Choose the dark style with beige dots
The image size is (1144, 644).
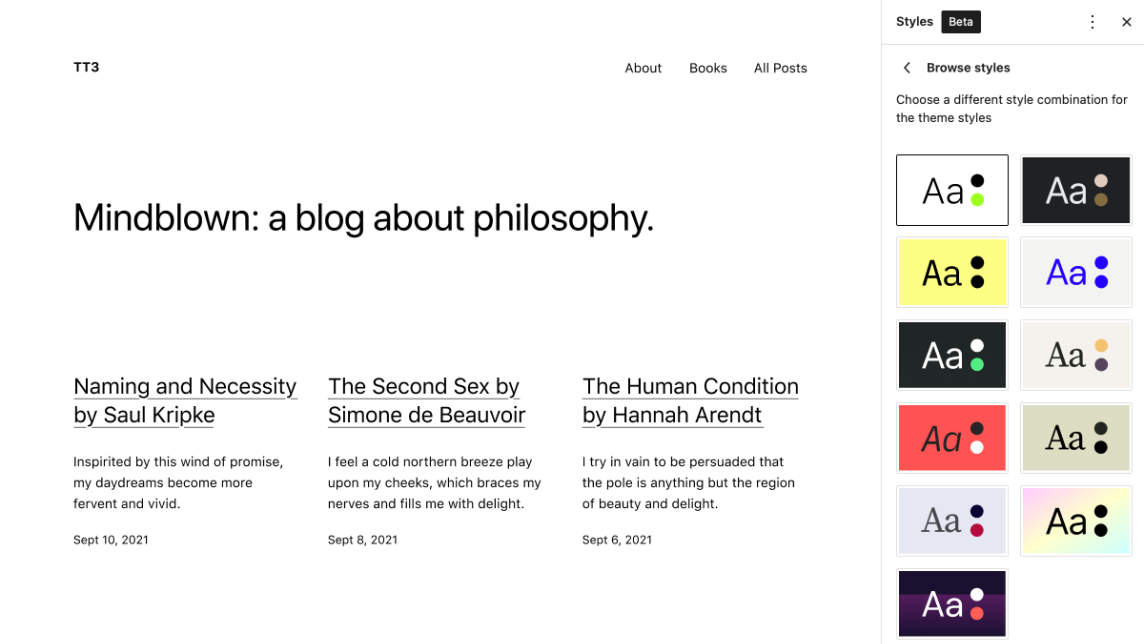pos(1076,190)
